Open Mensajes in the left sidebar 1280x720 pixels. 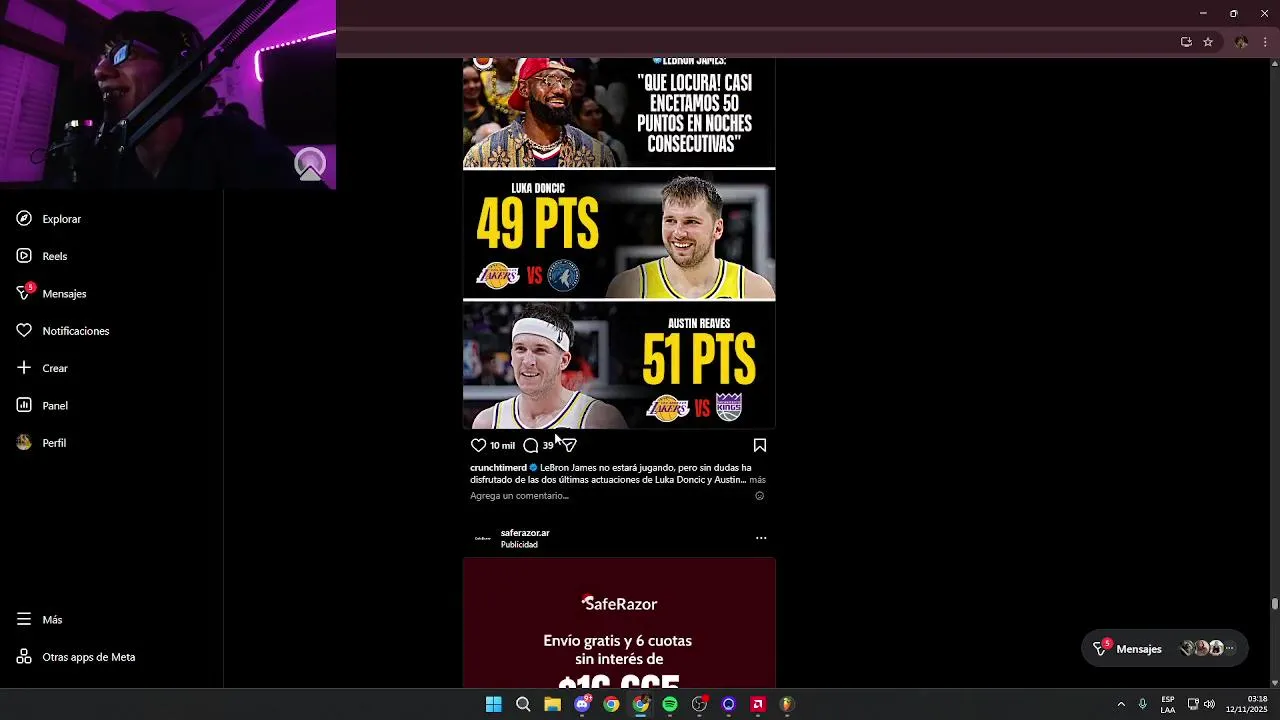click(52, 293)
